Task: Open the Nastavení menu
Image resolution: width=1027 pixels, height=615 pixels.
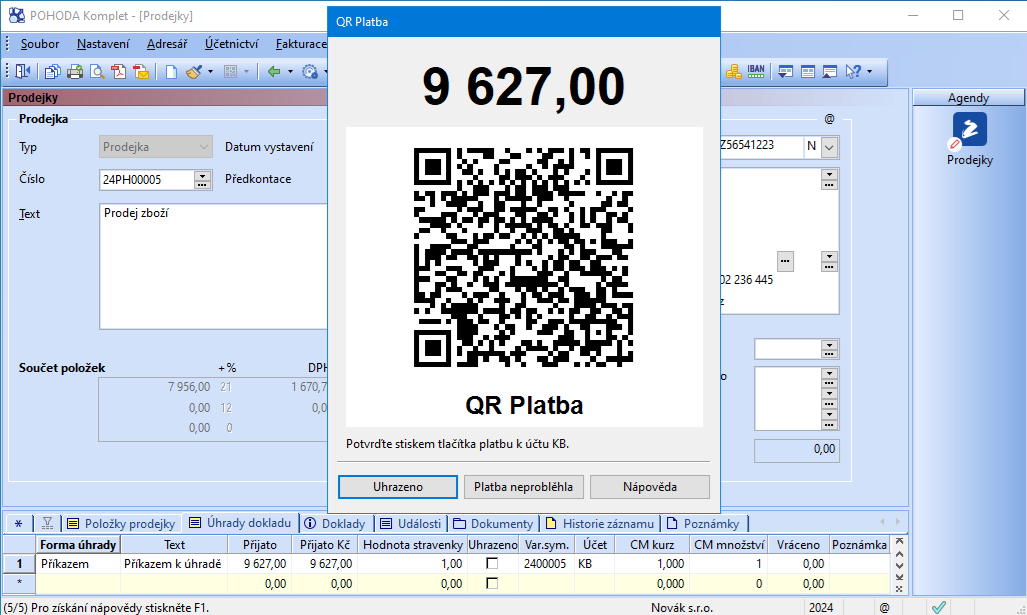Action: click(103, 44)
